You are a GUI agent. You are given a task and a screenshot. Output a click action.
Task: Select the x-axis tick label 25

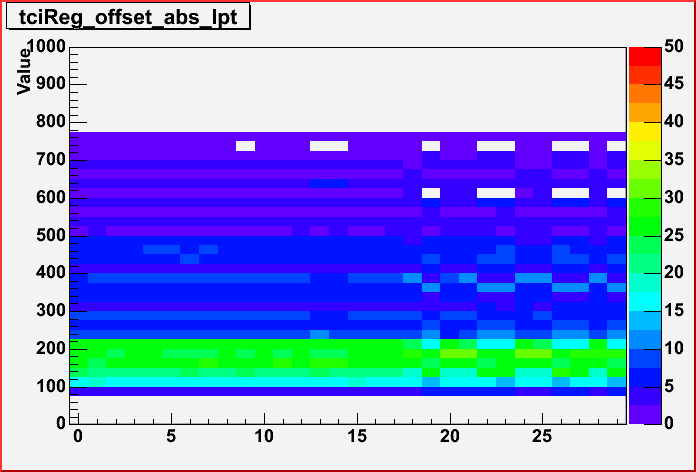pos(541,436)
